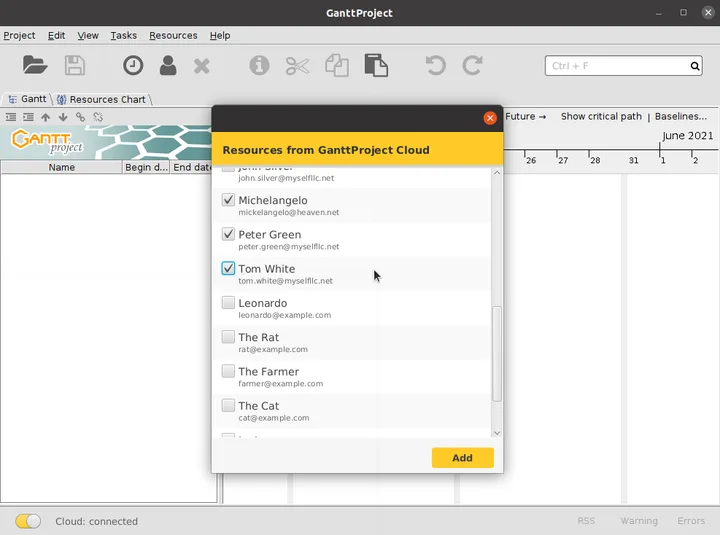This screenshot has width=720, height=535.
Task: Click the resource list scrollbar thumb
Action: [x=496, y=354]
